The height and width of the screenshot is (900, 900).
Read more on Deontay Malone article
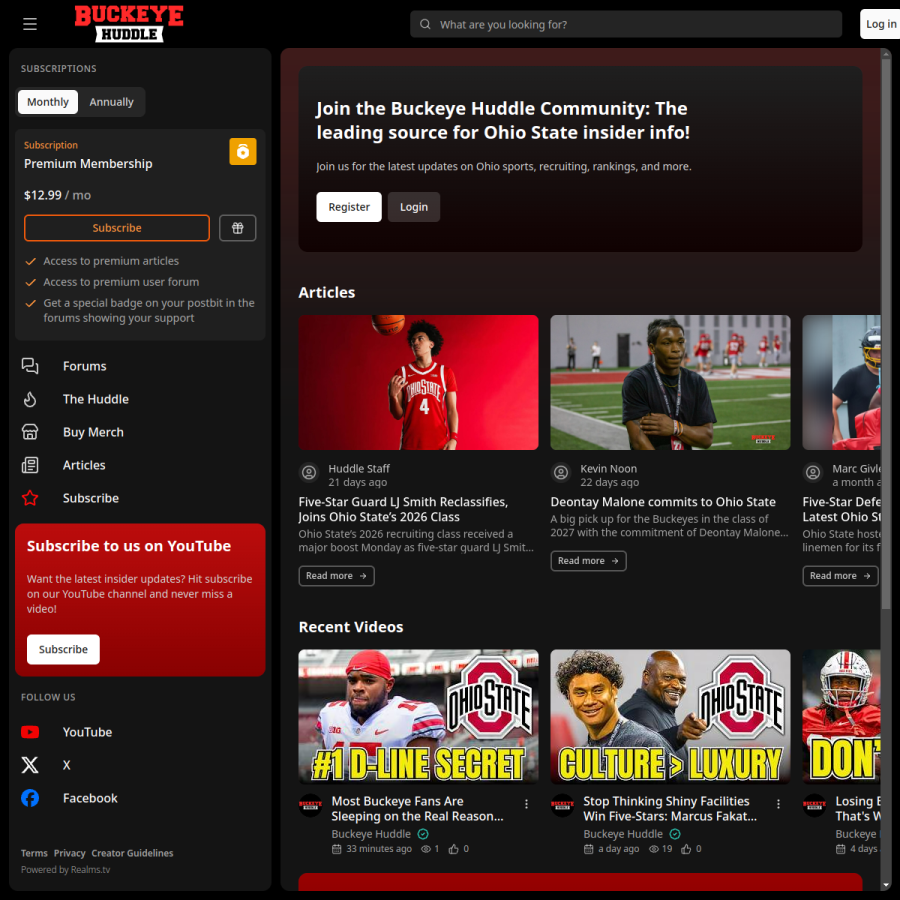[x=588, y=561]
